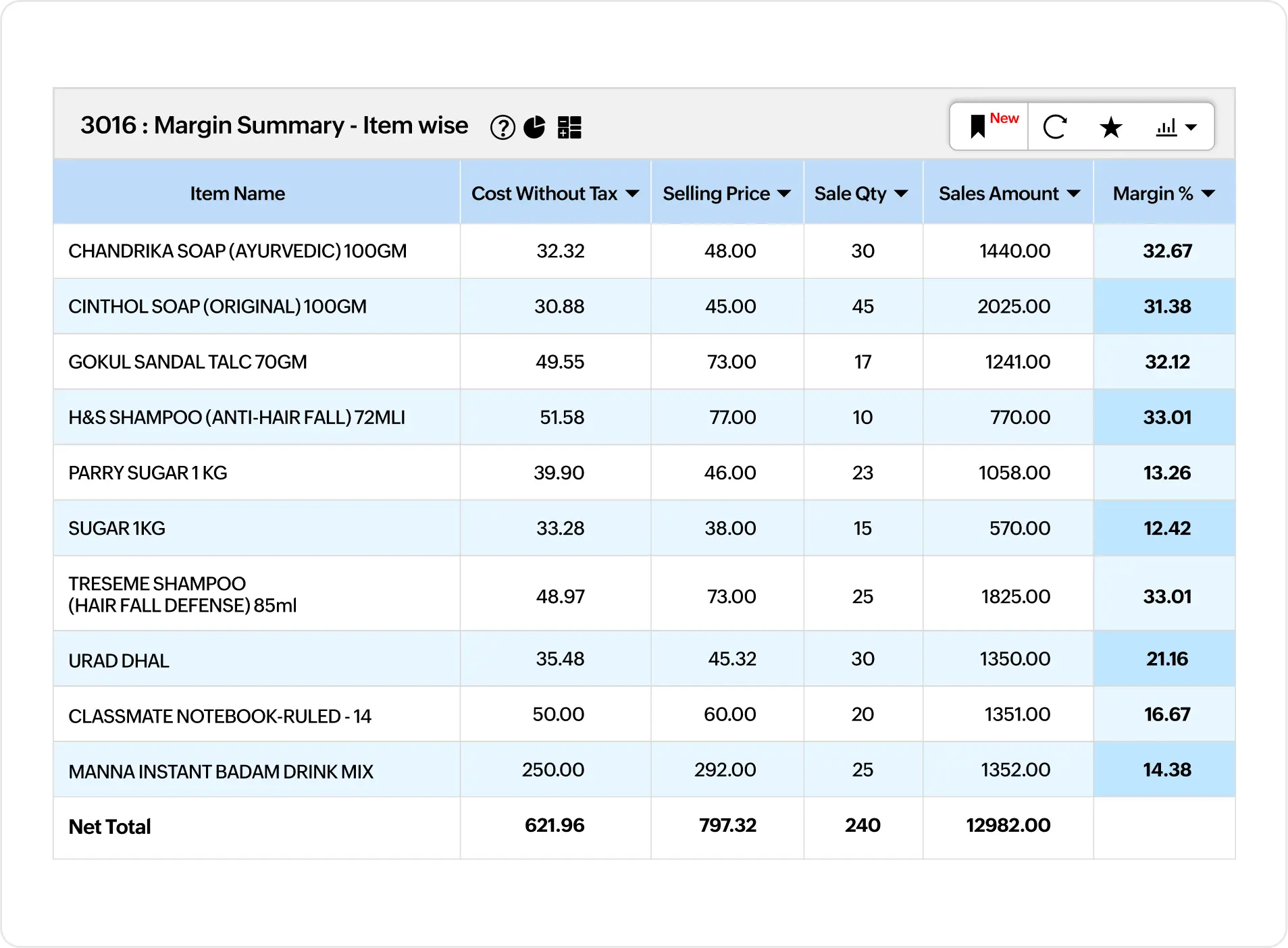Open the Margin % column dropdown
This screenshot has height=948, width=1288.
point(1208,193)
